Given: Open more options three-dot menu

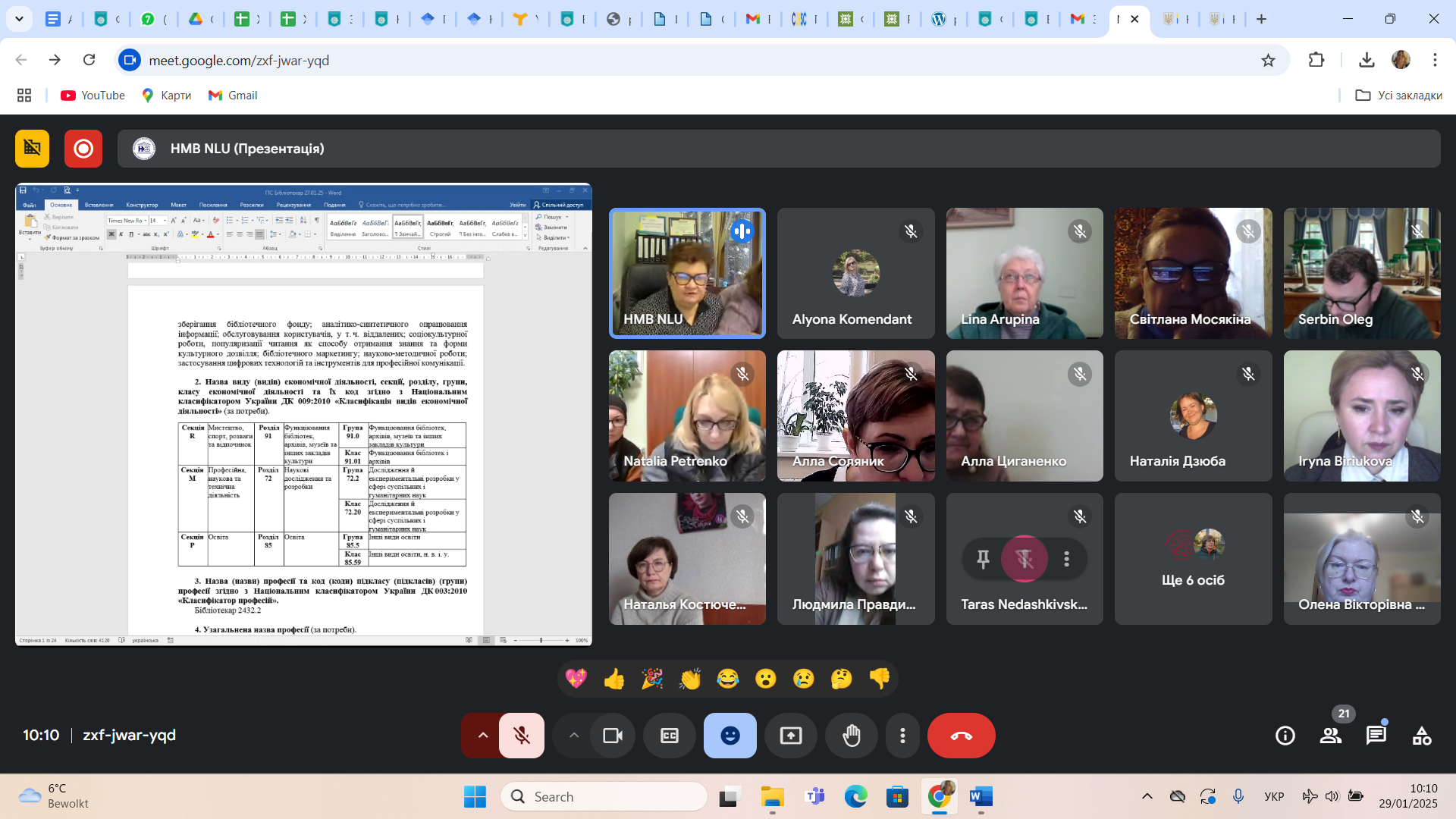Looking at the screenshot, I should [902, 736].
